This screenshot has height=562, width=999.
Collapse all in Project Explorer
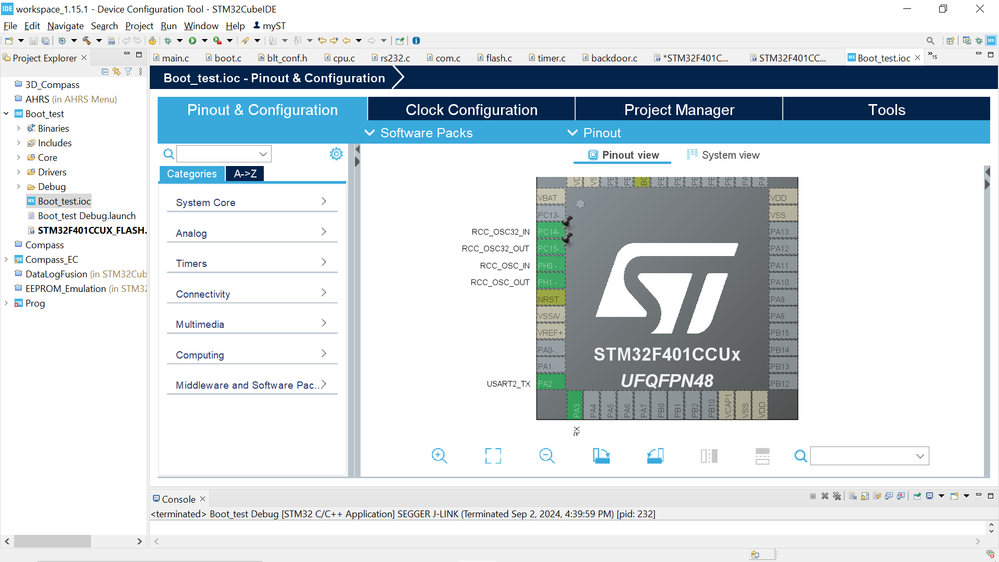pyautogui.click(x=105, y=71)
